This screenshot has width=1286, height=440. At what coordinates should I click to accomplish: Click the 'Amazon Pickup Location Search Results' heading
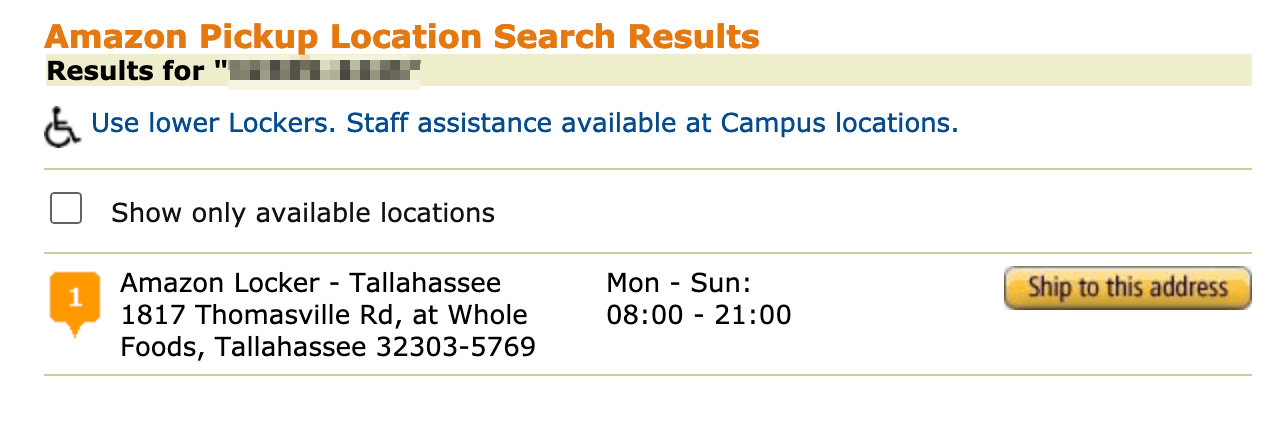[402, 36]
